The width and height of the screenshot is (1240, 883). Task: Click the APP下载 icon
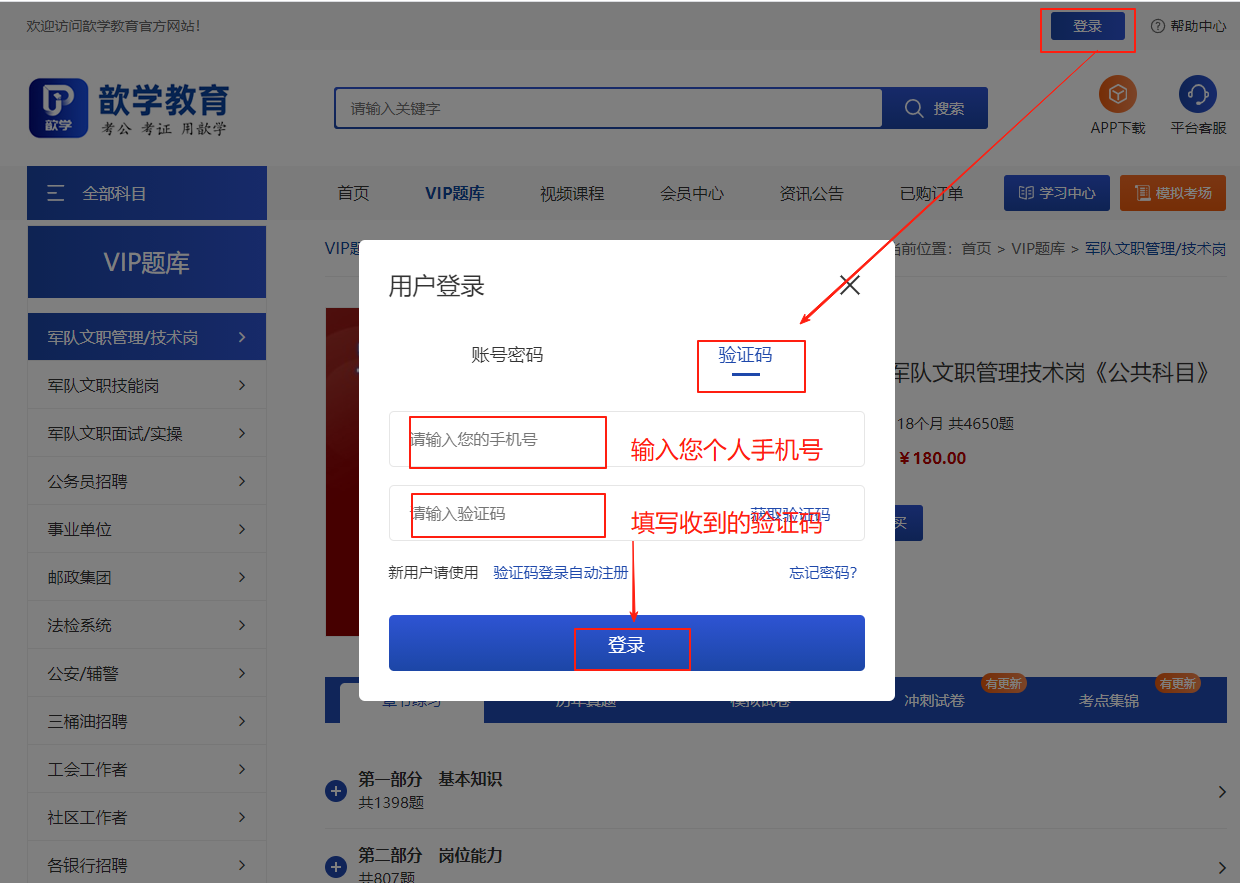[1117, 95]
